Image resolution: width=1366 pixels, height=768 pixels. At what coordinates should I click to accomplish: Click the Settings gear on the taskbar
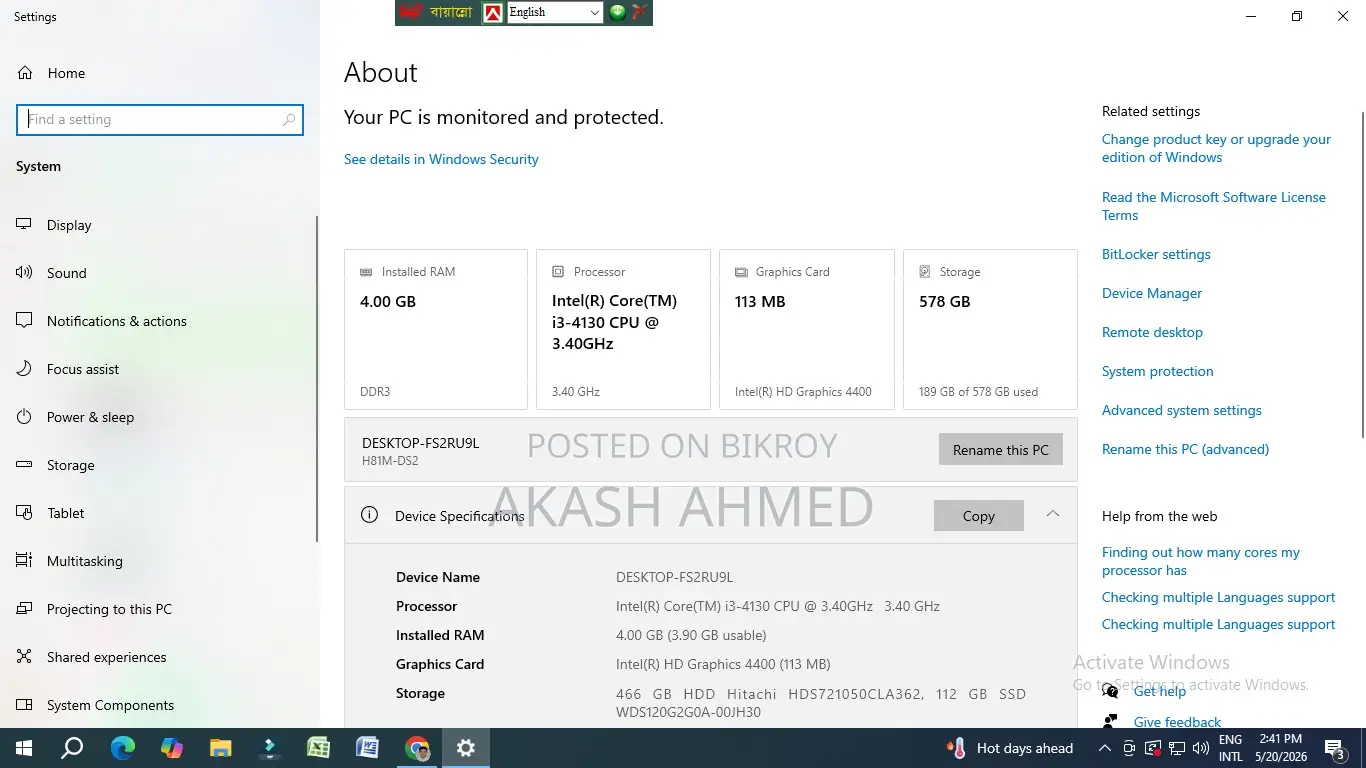pos(466,748)
